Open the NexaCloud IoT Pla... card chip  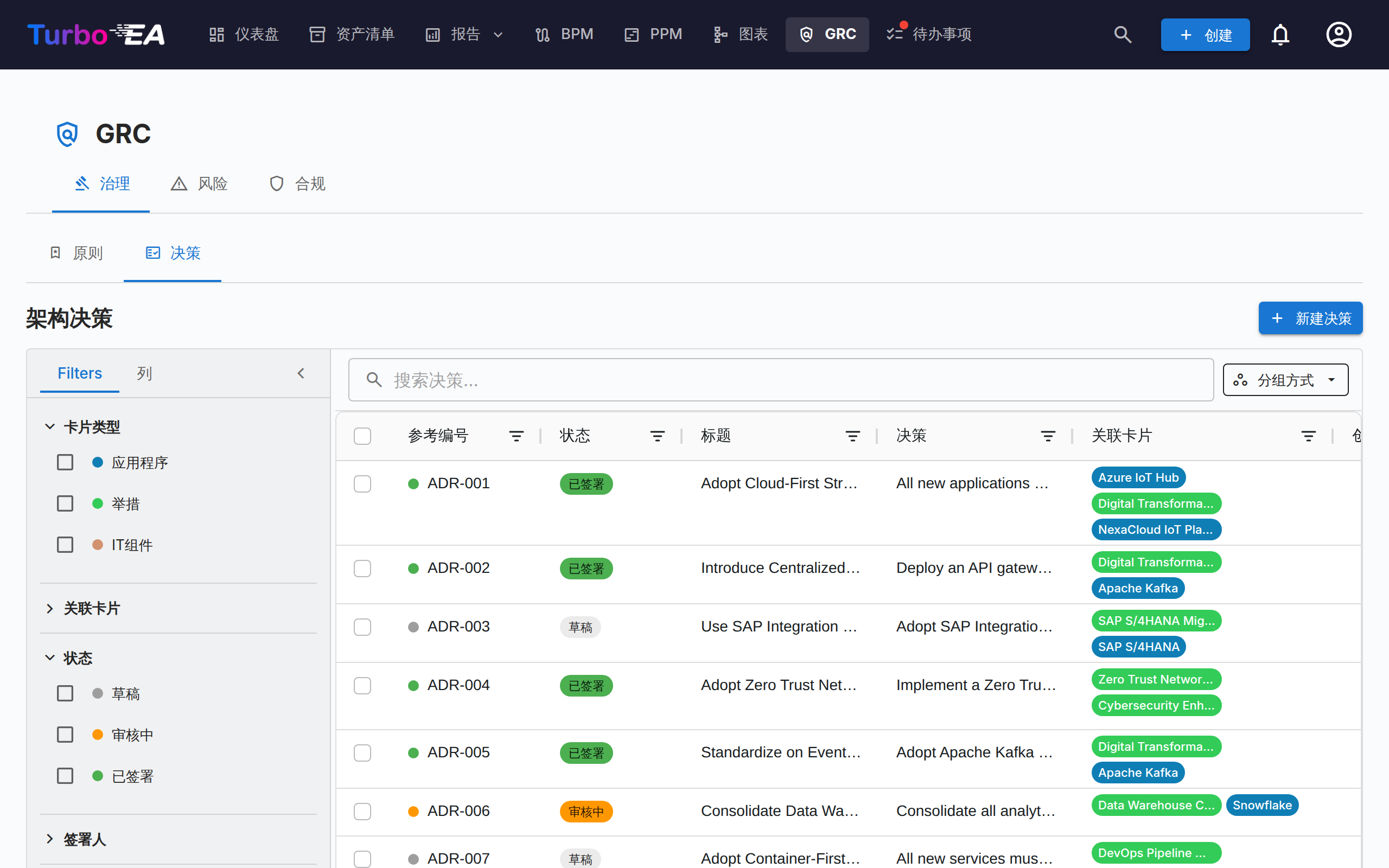1156,529
